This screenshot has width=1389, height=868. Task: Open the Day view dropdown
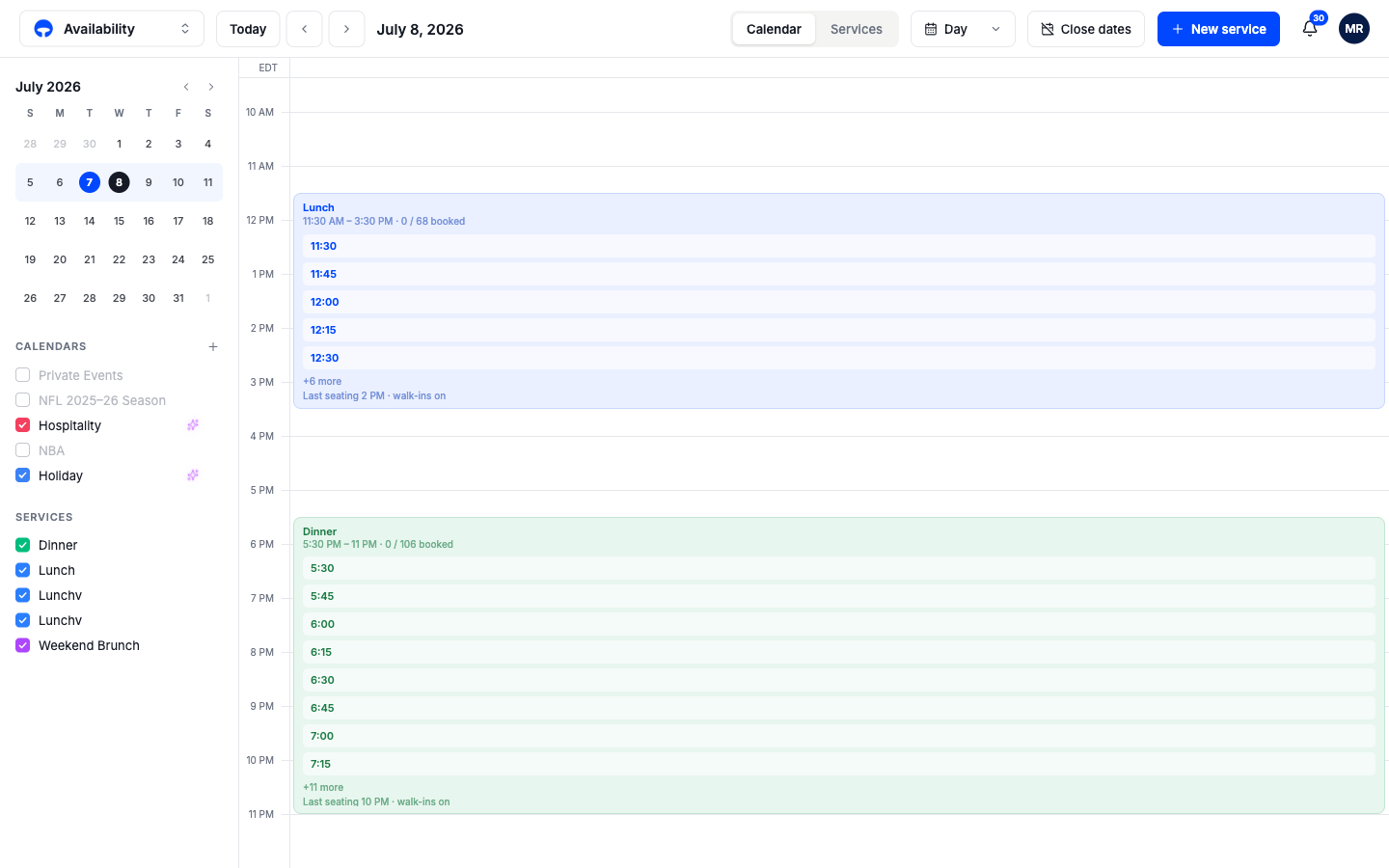click(x=963, y=29)
